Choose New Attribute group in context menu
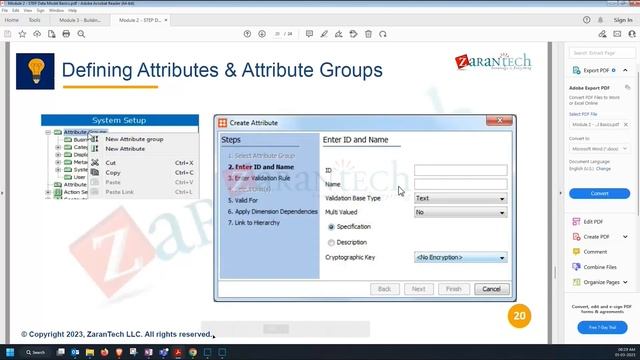The height and width of the screenshot is (360, 640). [x=134, y=139]
